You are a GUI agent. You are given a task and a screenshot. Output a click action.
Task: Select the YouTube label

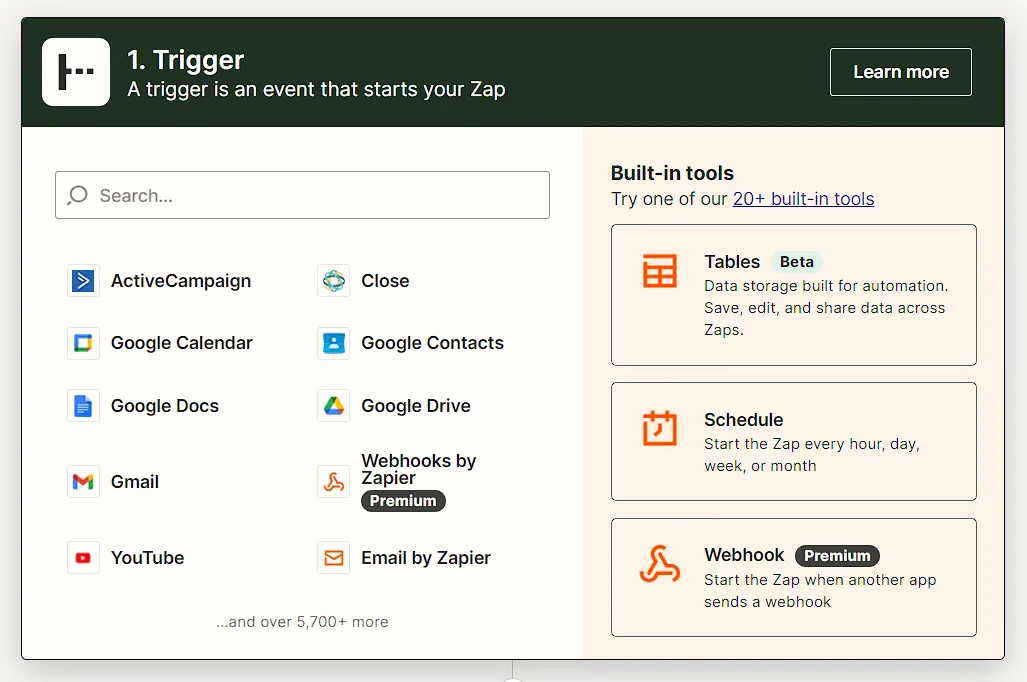147,558
